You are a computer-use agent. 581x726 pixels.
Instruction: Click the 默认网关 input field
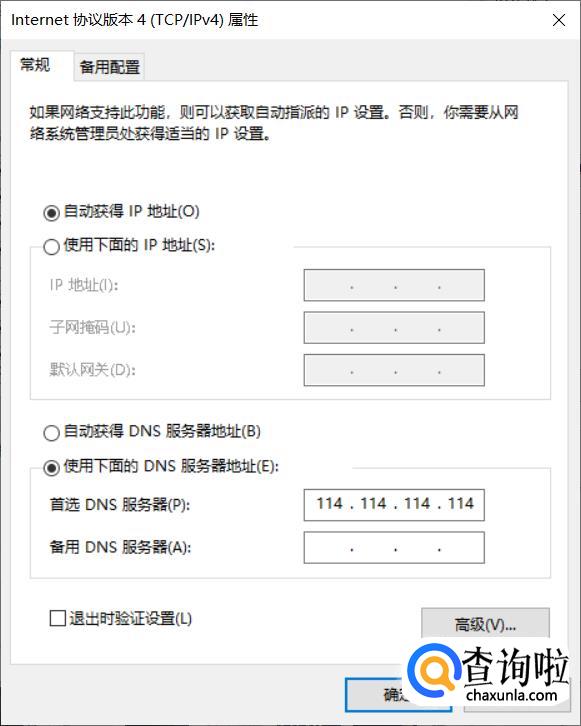394,370
